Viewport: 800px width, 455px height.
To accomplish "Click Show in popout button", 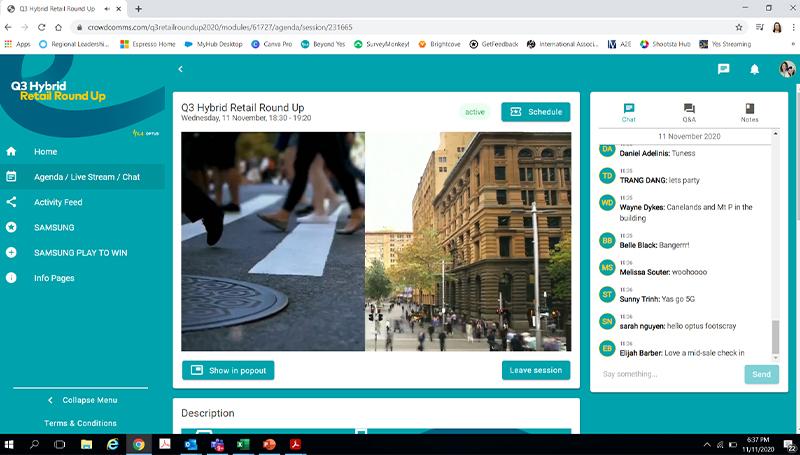I will pos(228,370).
